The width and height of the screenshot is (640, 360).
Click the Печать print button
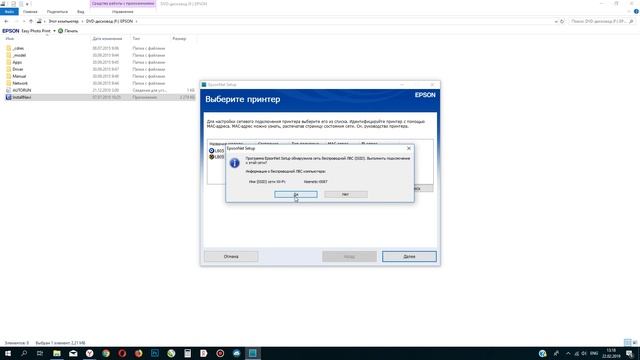68,31
